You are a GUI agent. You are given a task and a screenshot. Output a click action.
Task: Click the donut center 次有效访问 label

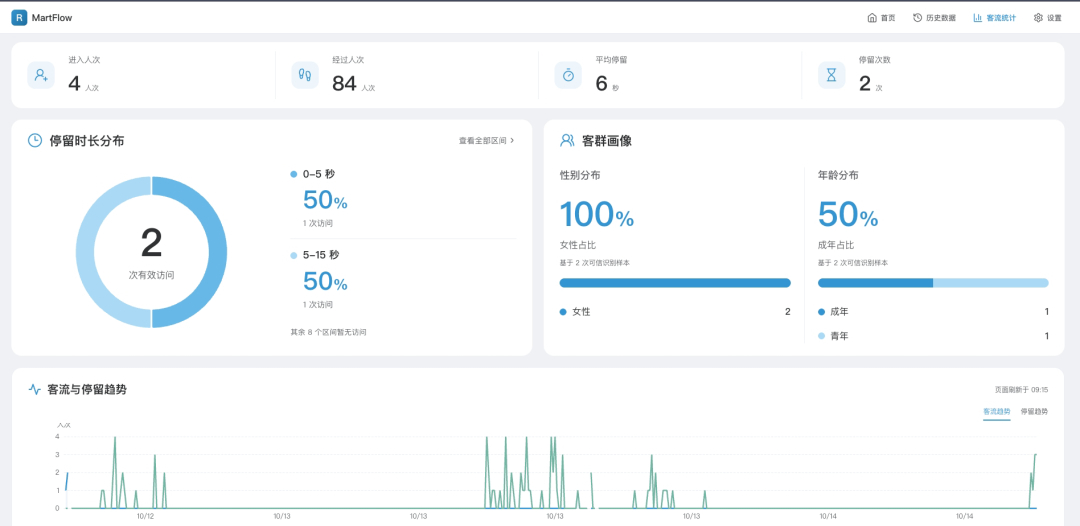[152, 275]
